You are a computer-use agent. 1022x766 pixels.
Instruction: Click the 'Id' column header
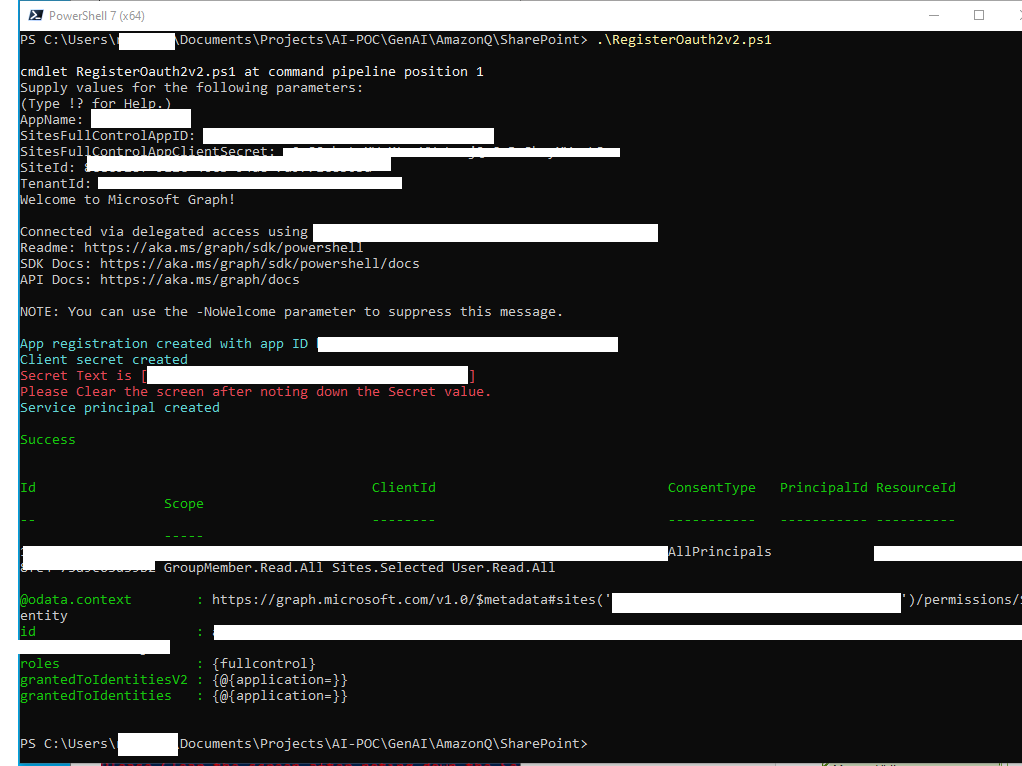coord(28,488)
